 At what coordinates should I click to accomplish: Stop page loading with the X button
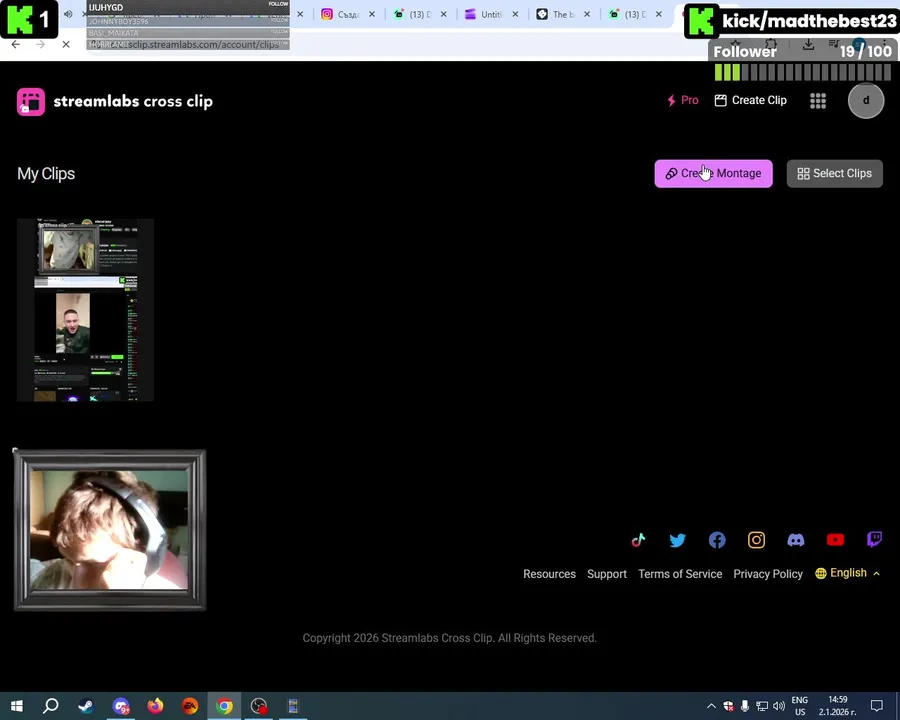pyautogui.click(x=66, y=44)
